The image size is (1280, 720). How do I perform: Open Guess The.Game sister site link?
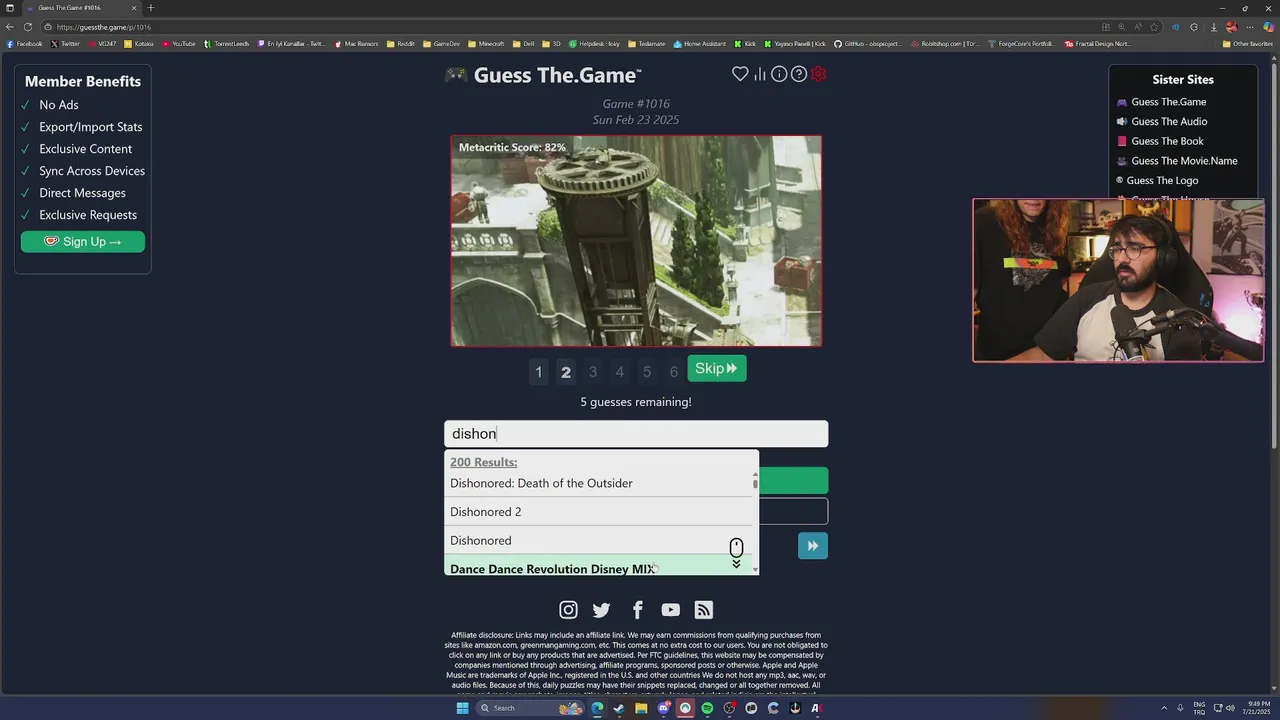tap(1168, 102)
